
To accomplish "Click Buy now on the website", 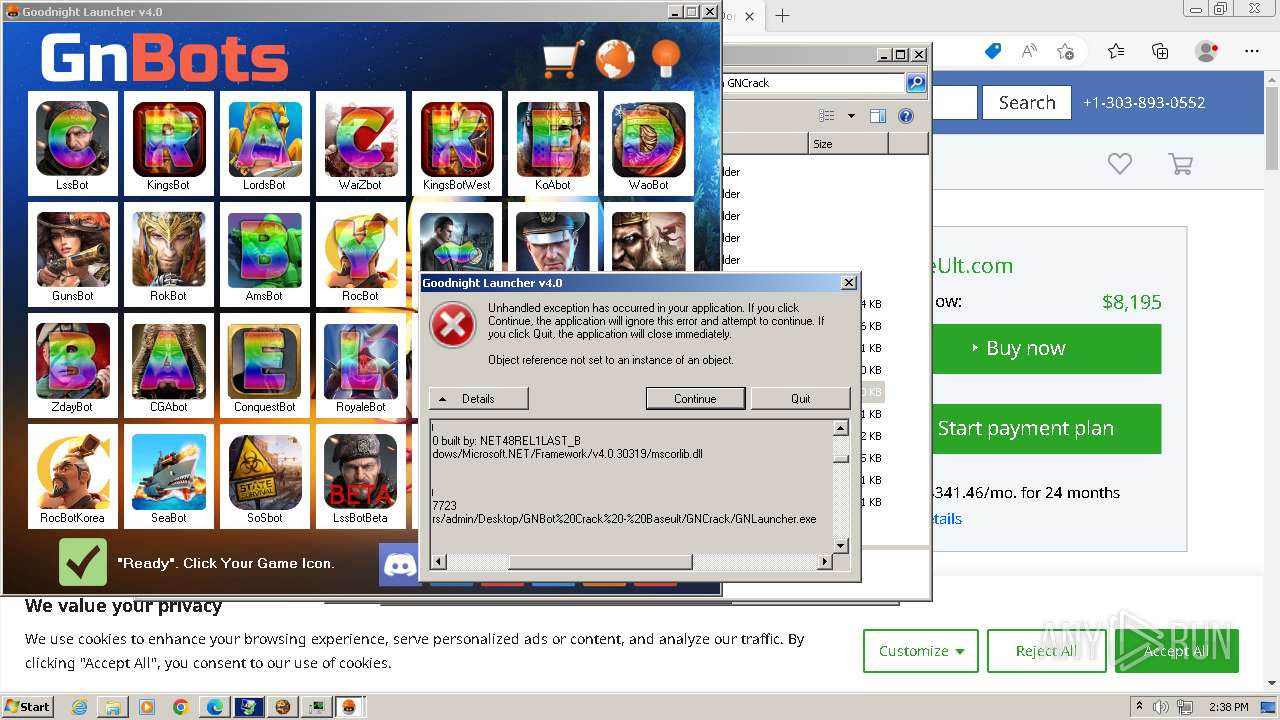I will click(1046, 348).
